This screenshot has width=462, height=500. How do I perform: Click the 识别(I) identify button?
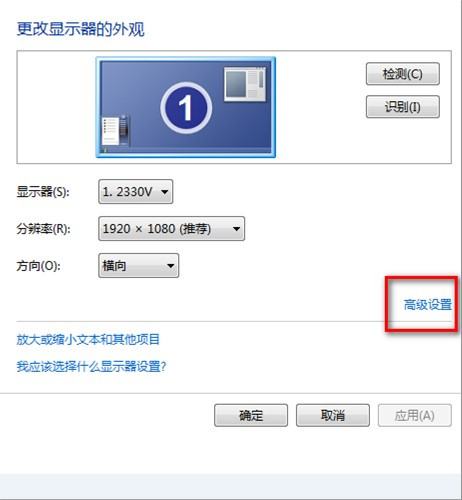(403, 107)
